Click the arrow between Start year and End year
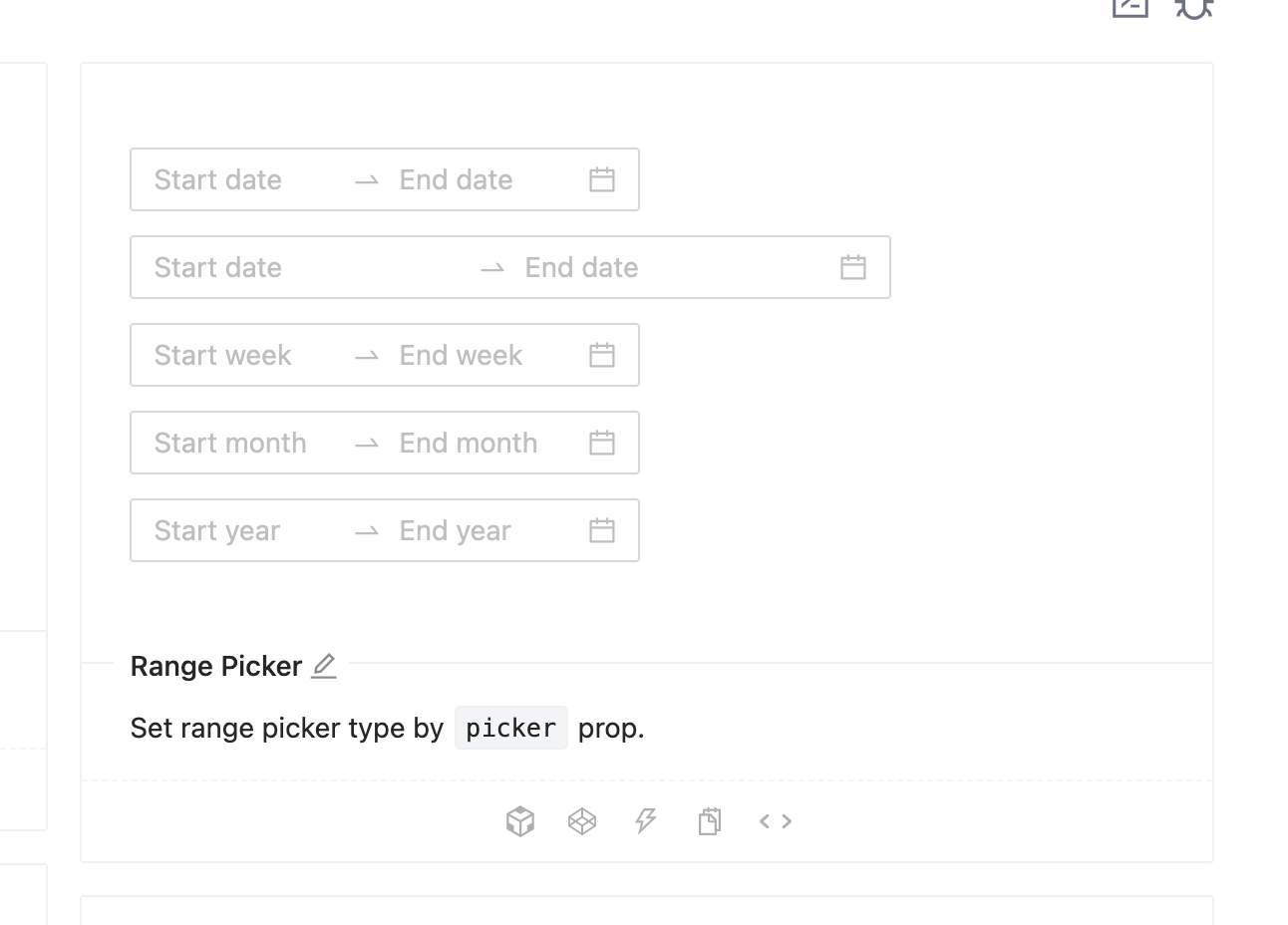Screen dimensions: 1288x925 [366, 530]
